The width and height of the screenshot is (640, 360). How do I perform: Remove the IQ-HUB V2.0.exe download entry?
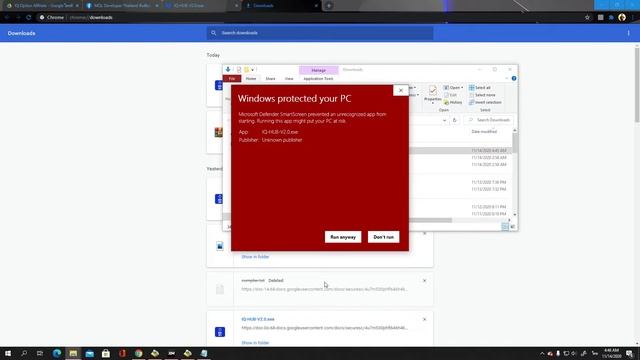(424, 319)
